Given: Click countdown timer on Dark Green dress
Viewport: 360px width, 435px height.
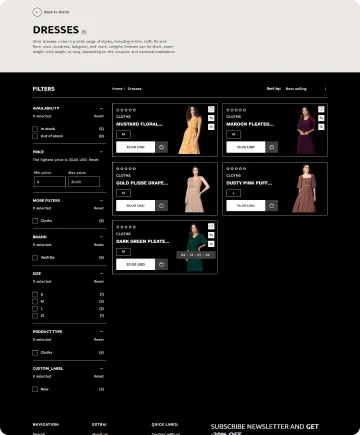Looking at the screenshot, I should (196, 255).
